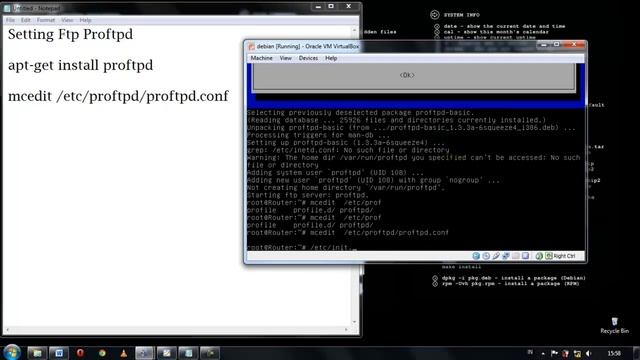Open Notepad's Edit menu
This screenshot has width=640, height=360.
25,20
